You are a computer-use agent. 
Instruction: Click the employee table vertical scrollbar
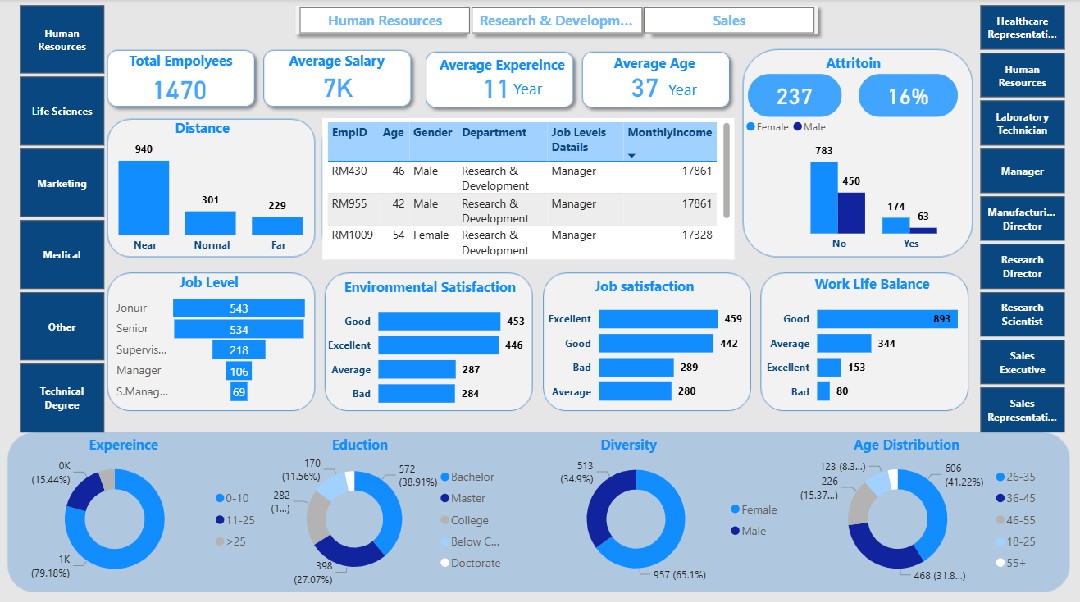[x=727, y=171]
